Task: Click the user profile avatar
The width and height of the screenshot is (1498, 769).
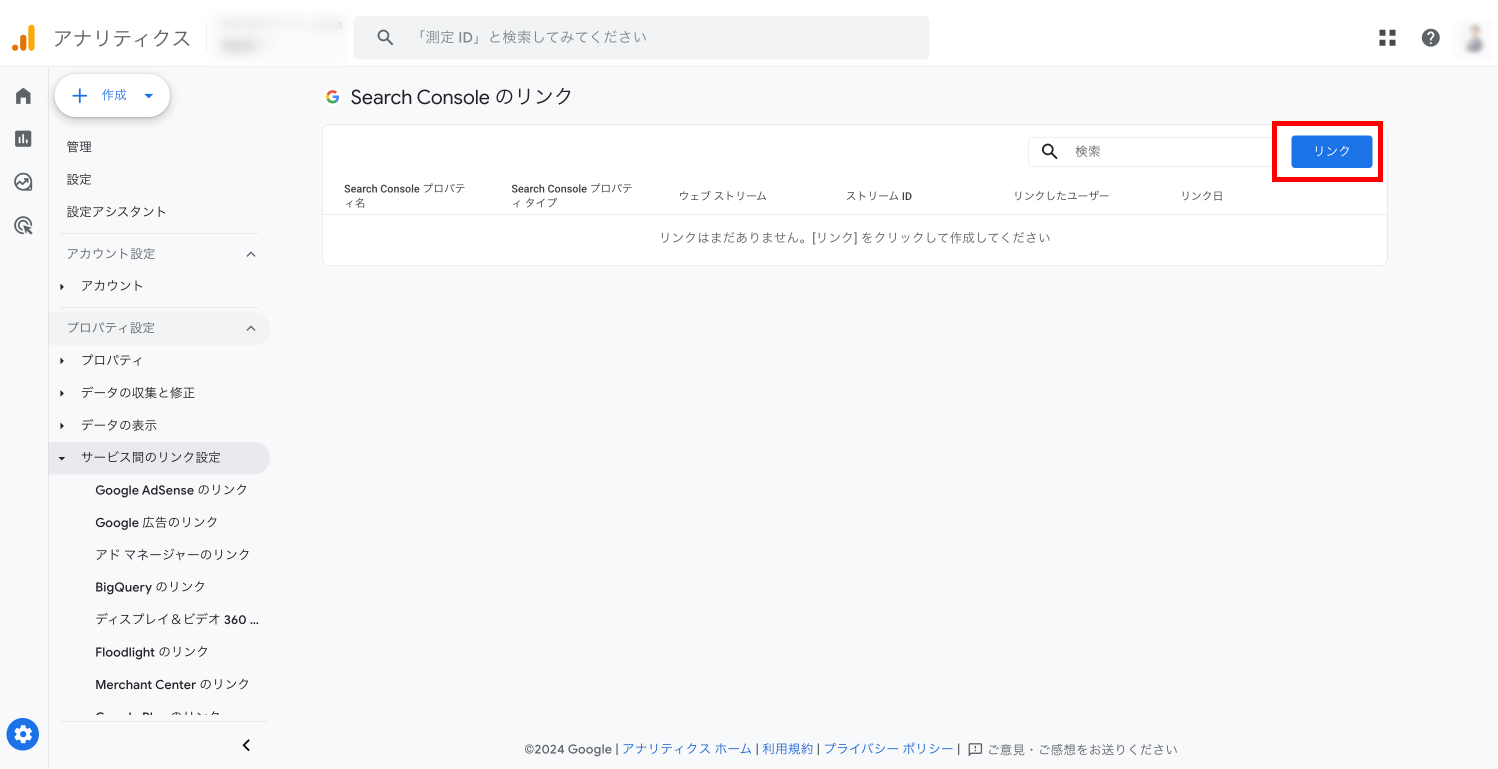Action: click(x=1474, y=38)
